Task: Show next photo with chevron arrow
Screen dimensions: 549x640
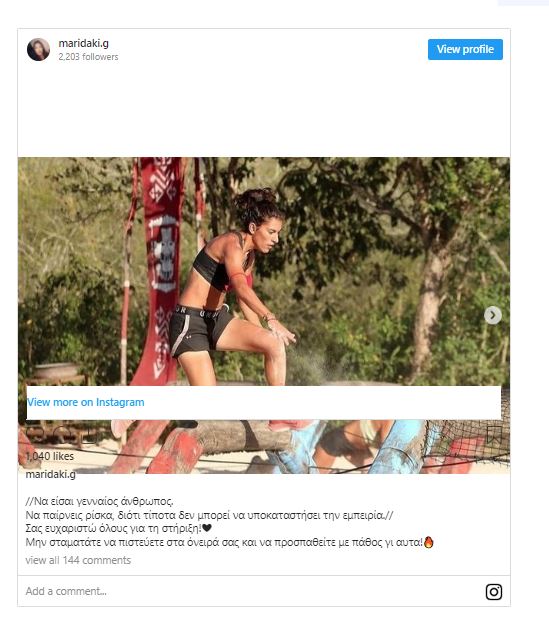Action: (493, 315)
